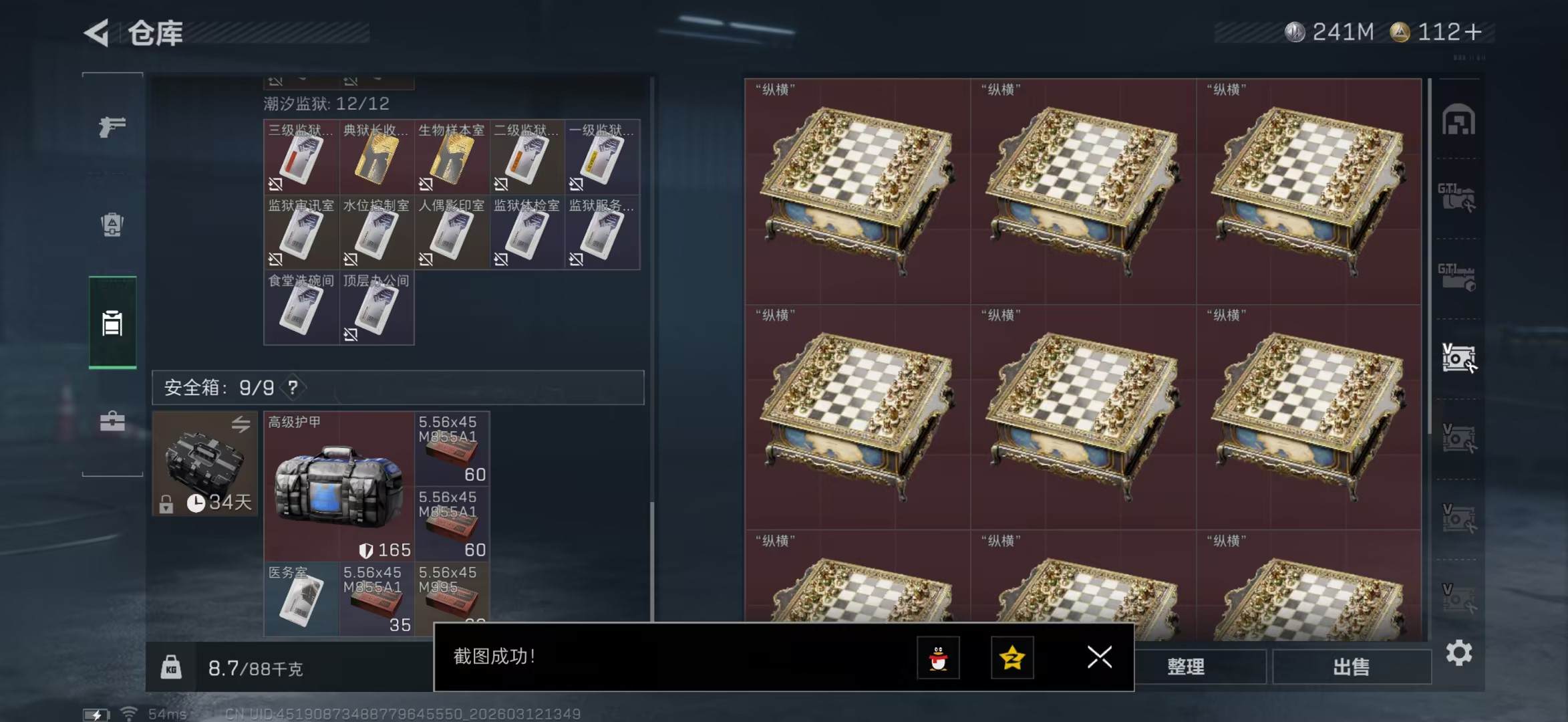
Task: Click the warehouse grid vertical scrollbar
Action: click(1430, 257)
